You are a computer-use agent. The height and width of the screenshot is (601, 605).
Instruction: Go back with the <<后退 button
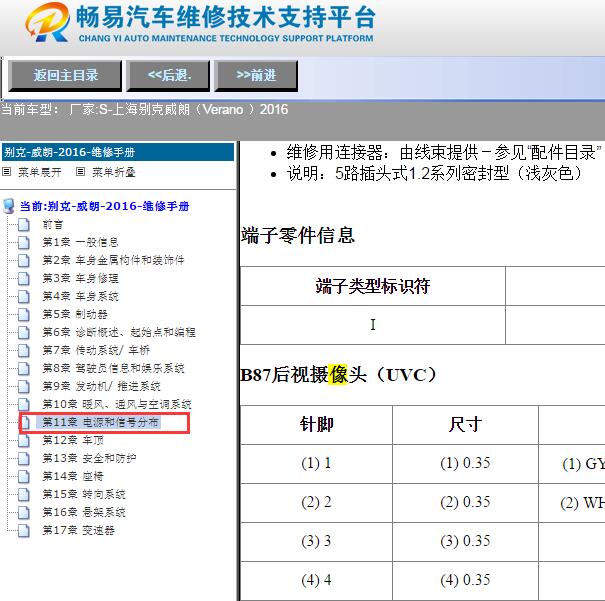[169, 76]
